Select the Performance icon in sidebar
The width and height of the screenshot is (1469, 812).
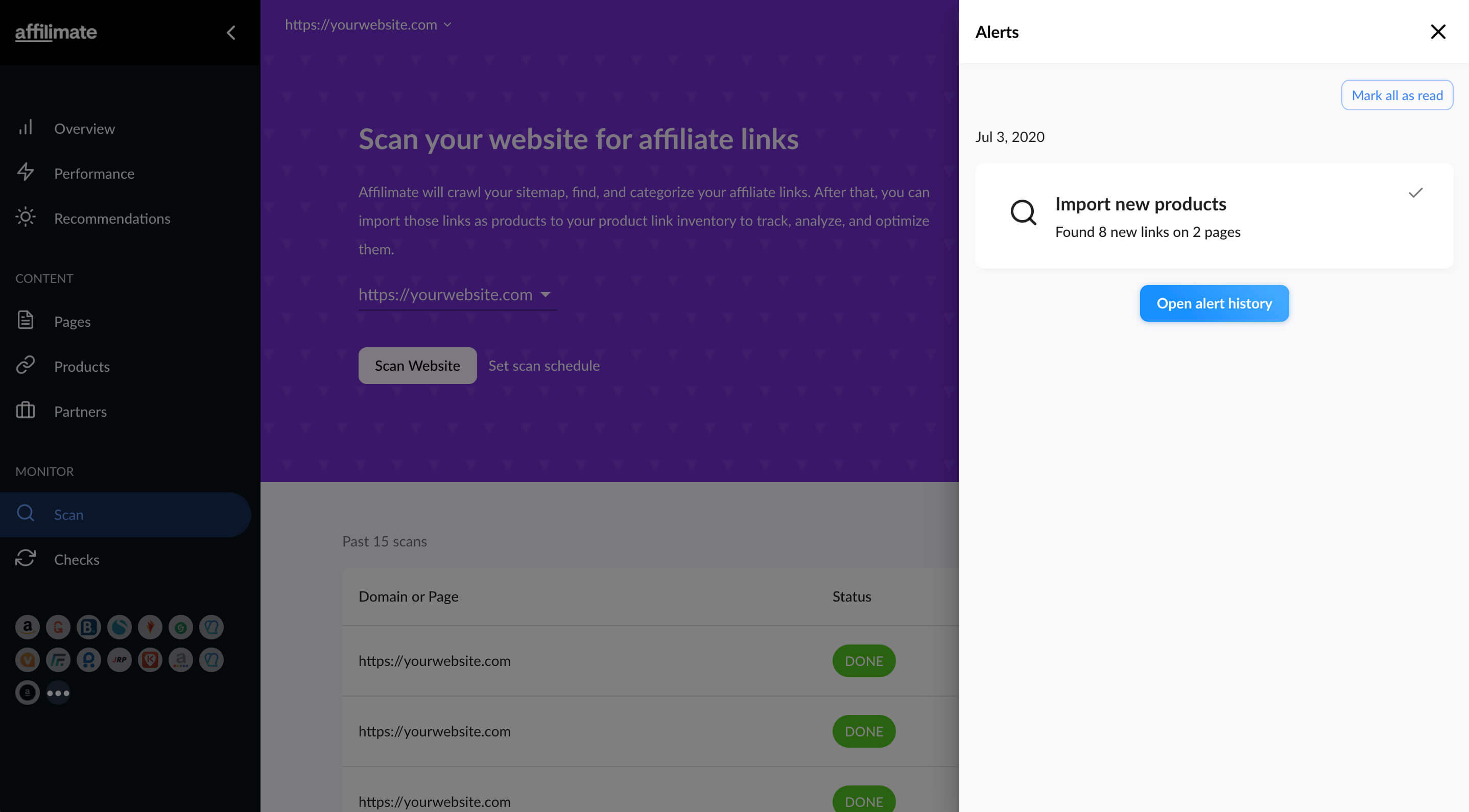click(x=25, y=172)
